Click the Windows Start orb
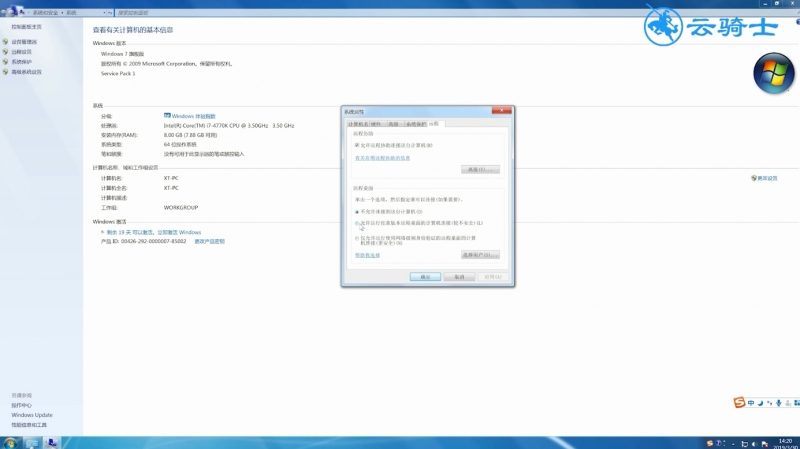The width and height of the screenshot is (800, 449). pyautogui.click(x=10, y=443)
